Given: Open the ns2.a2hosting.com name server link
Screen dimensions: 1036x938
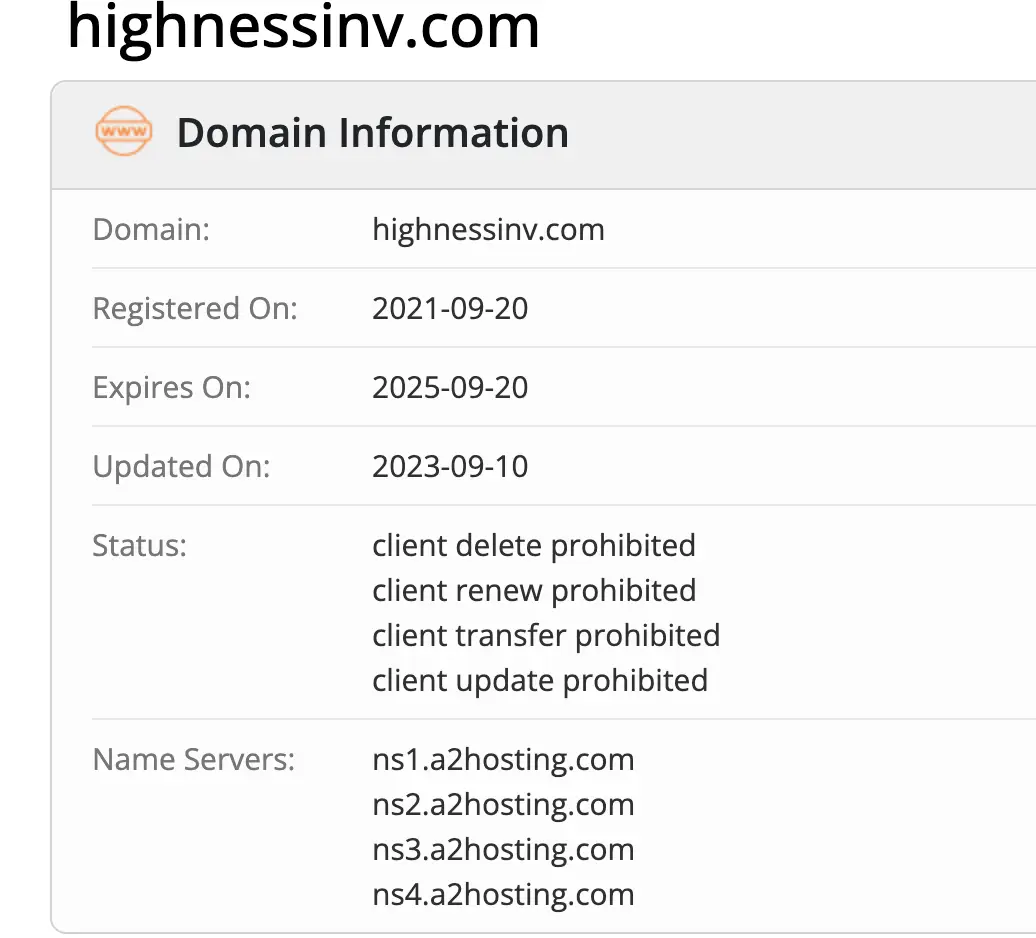Looking at the screenshot, I should click(x=503, y=804).
